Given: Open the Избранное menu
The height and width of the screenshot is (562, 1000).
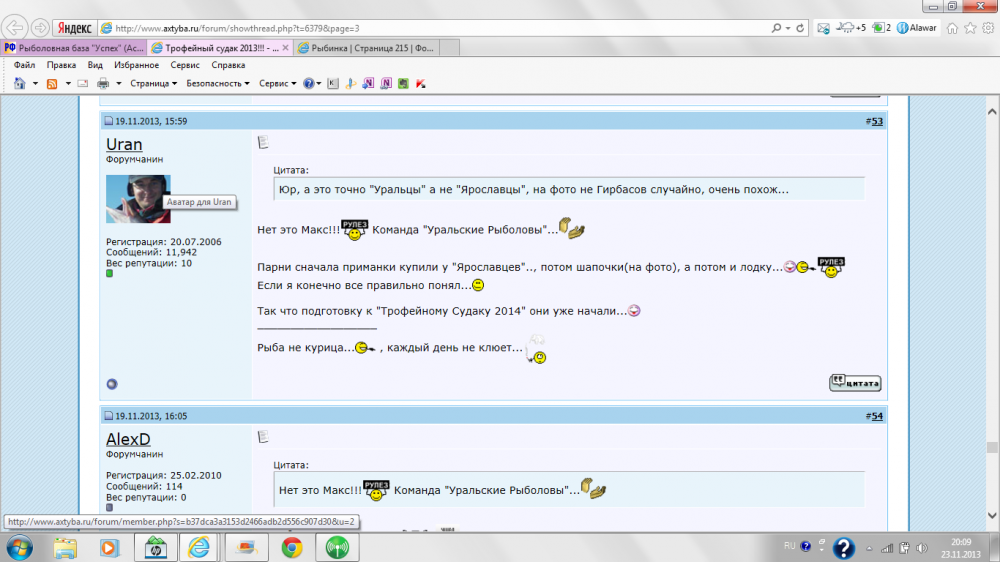Looking at the screenshot, I should (x=136, y=64).
